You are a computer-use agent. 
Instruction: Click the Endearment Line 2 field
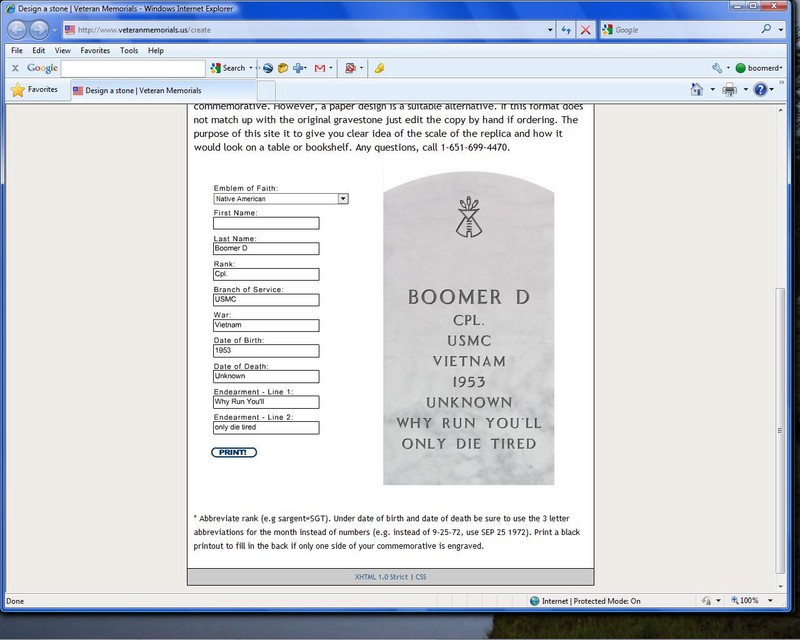point(266,427)
